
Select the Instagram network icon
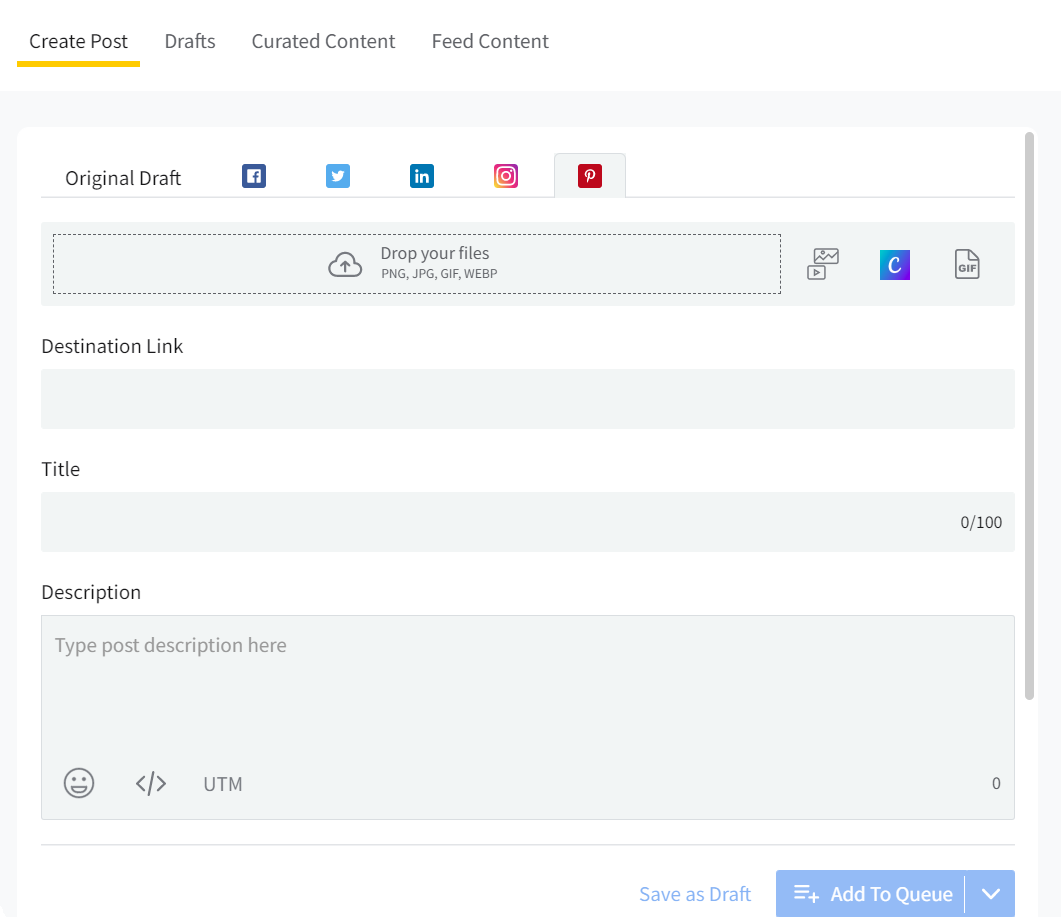tap(505, 175)
